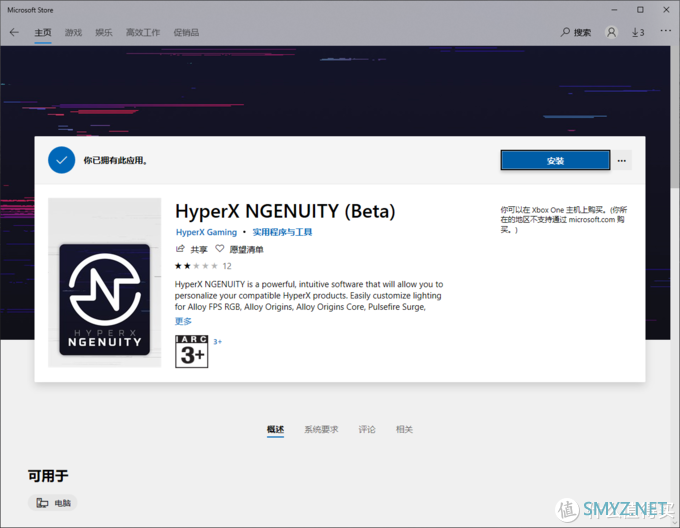Open the header three-dot menu
680x528 pixels.
coord(665,31)
